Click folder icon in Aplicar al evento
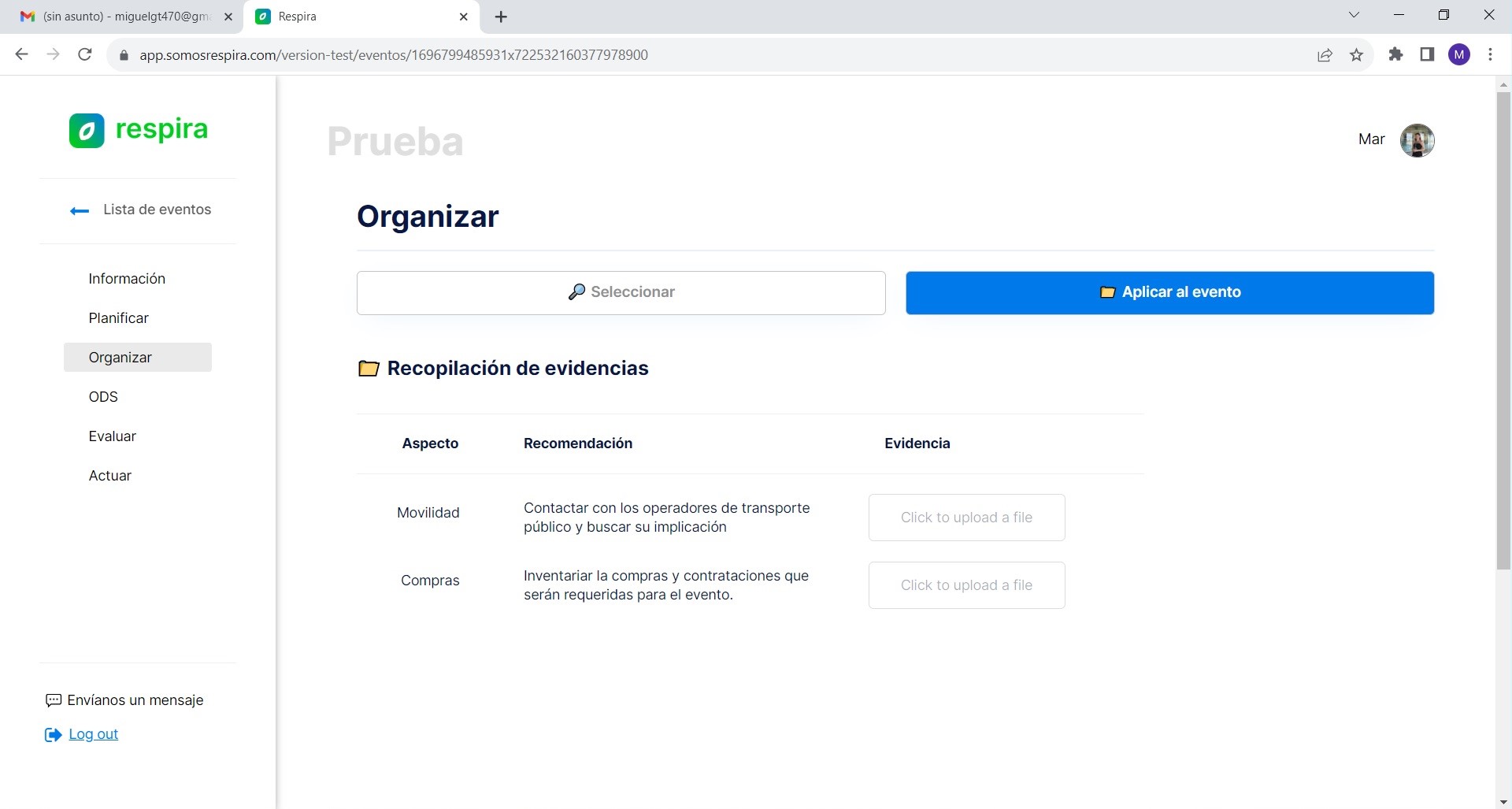This screenshot has height=809, width=1512. point(1107,292)
